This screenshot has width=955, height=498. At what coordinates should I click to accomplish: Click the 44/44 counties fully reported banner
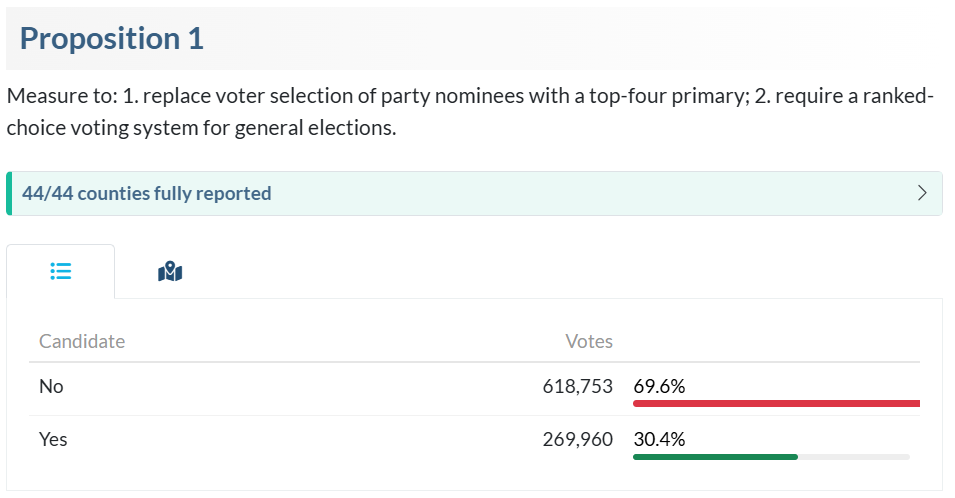[x=474, y=194]
